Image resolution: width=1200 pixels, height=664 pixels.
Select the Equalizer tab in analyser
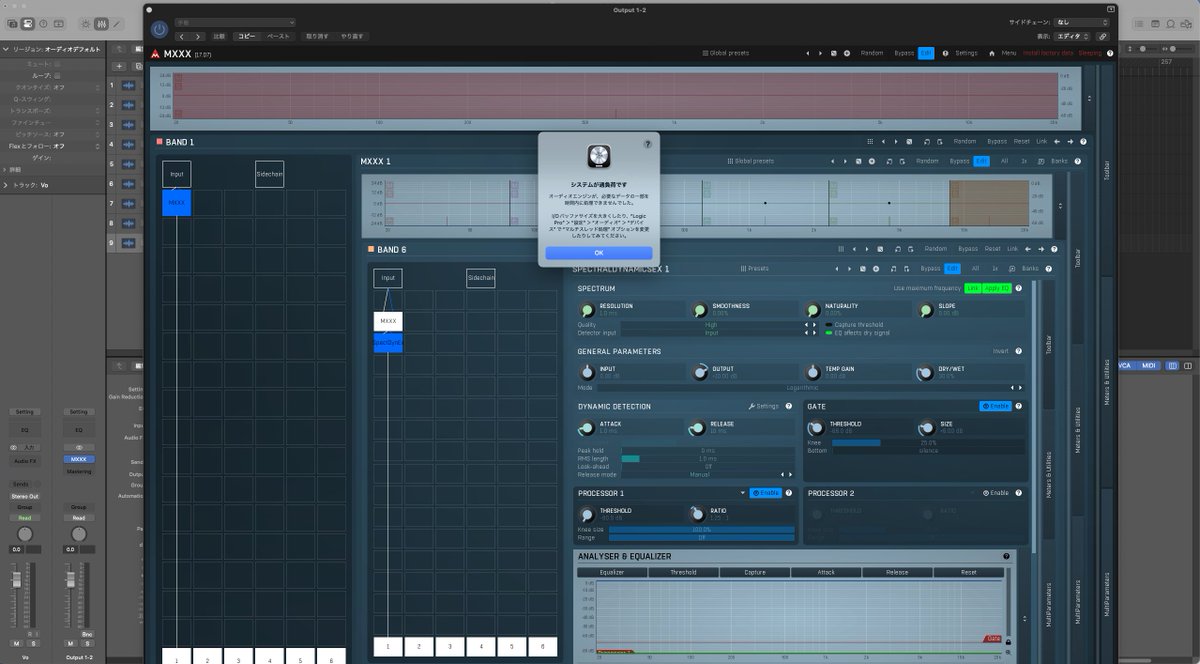tap(612, 573)
